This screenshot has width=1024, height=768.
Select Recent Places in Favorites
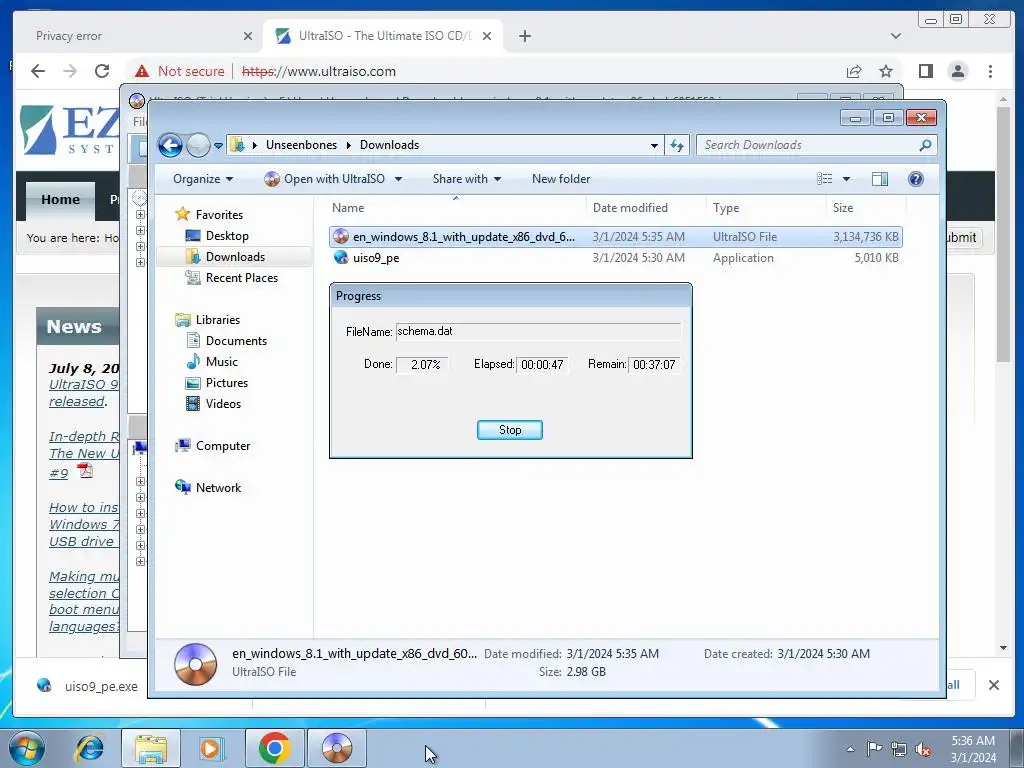click(232, 278)
